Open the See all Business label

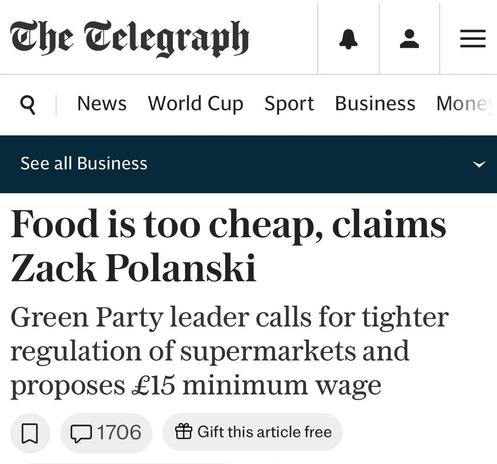pyautogui.click(x=84, y=163)
